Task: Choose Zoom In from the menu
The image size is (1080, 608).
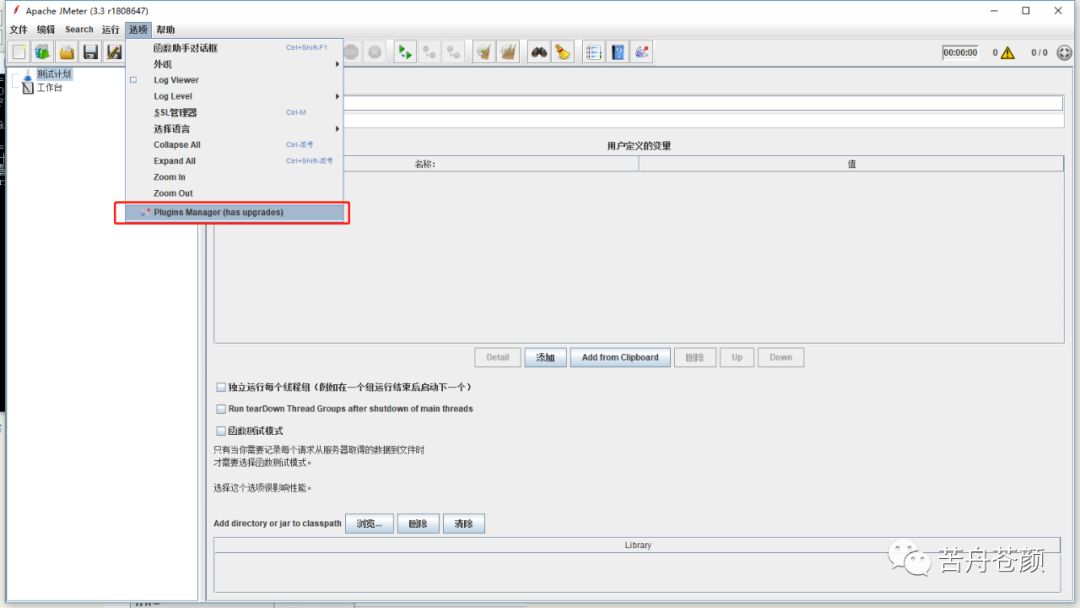Action: pyautogui.click(x=234, y=177)
